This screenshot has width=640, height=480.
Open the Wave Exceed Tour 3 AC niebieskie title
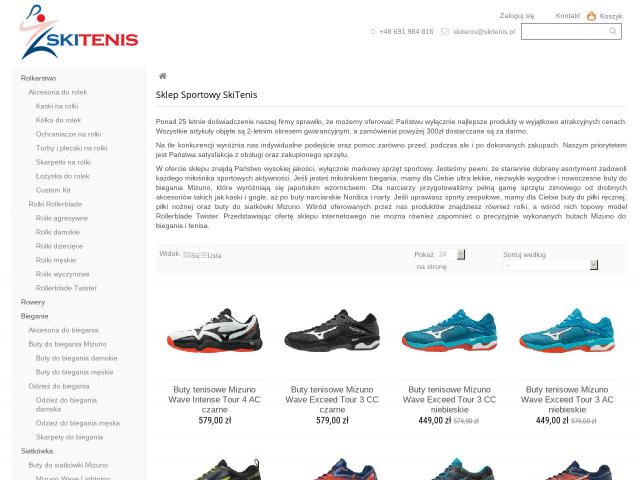coord(567,399)
